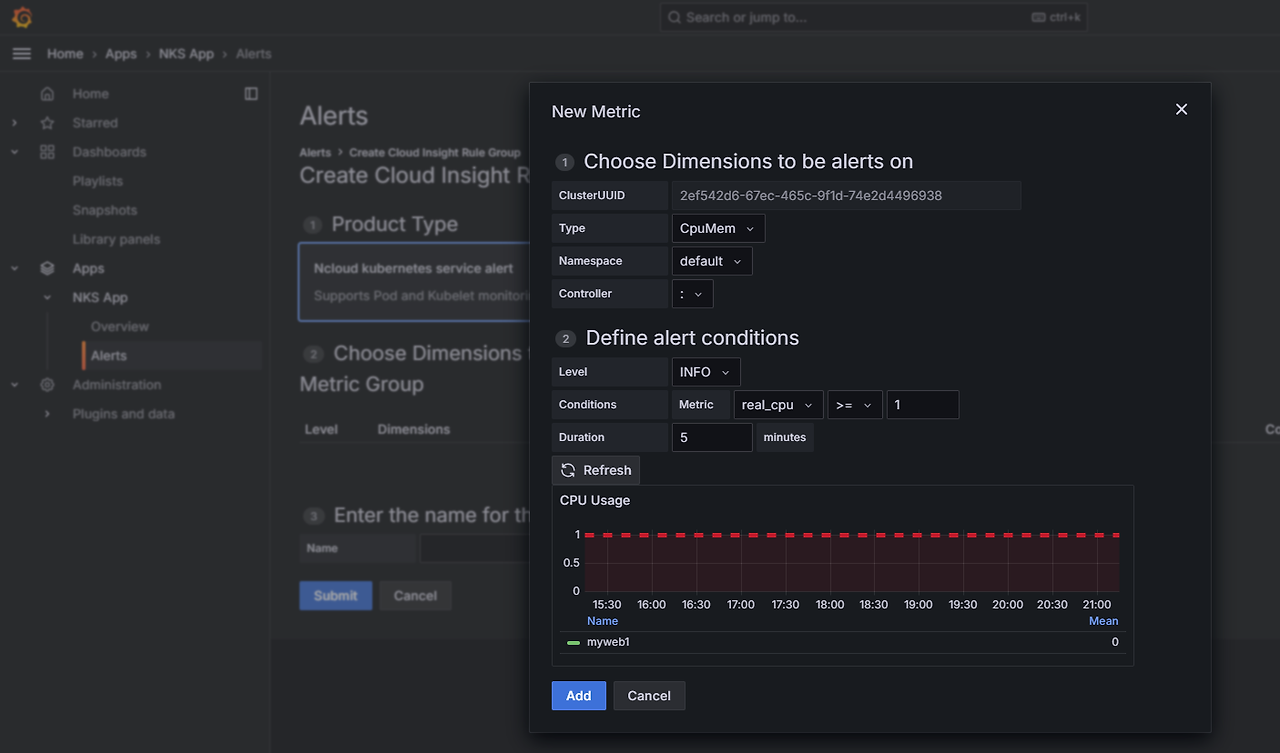Sort by the Mean legend column header
The image size is (1280, 753).
[x=1104, y=621]
